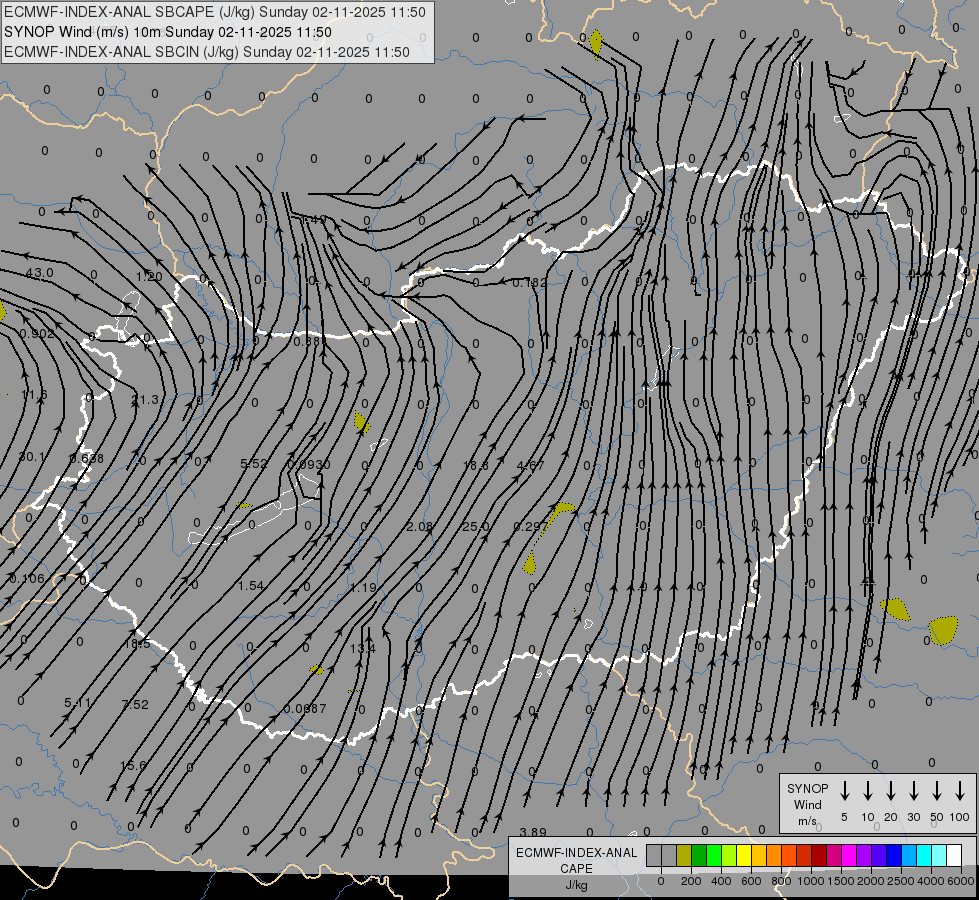Click the map value '15.6'
Image resolution: width=979 pixels, height=900 pixels.
[x=133, y=765]
